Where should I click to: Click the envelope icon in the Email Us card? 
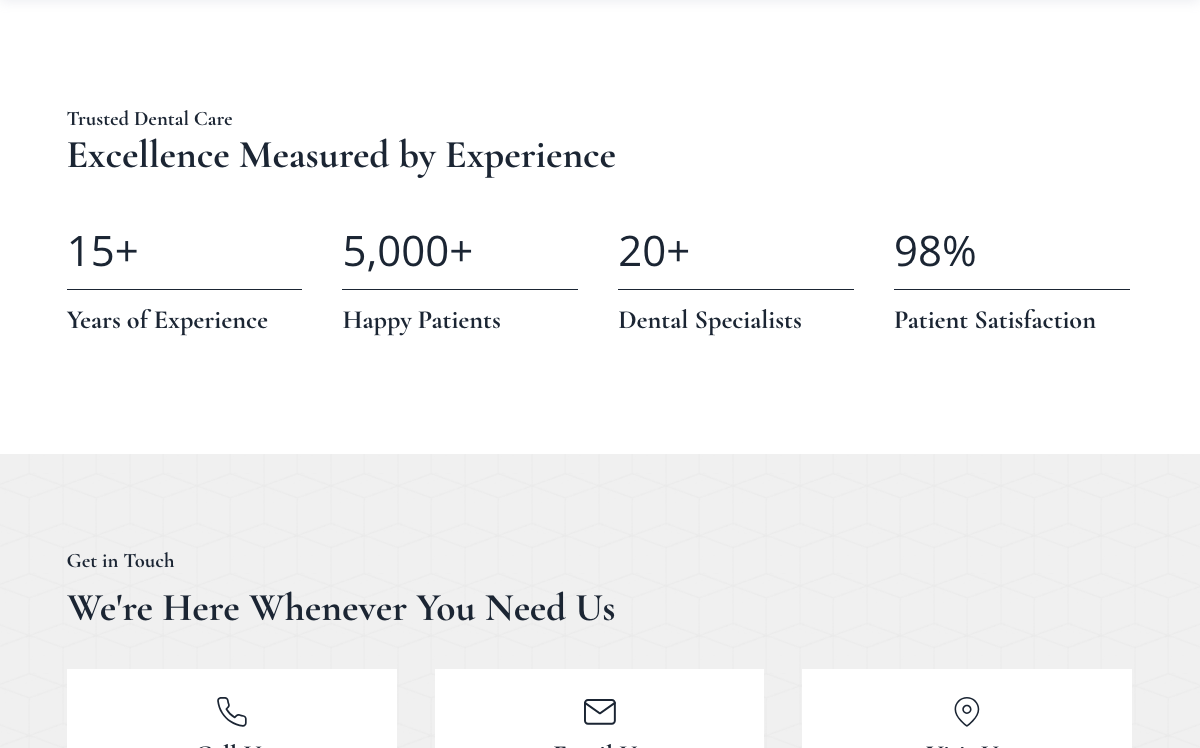pyautogui.click(x=599, y=712)
